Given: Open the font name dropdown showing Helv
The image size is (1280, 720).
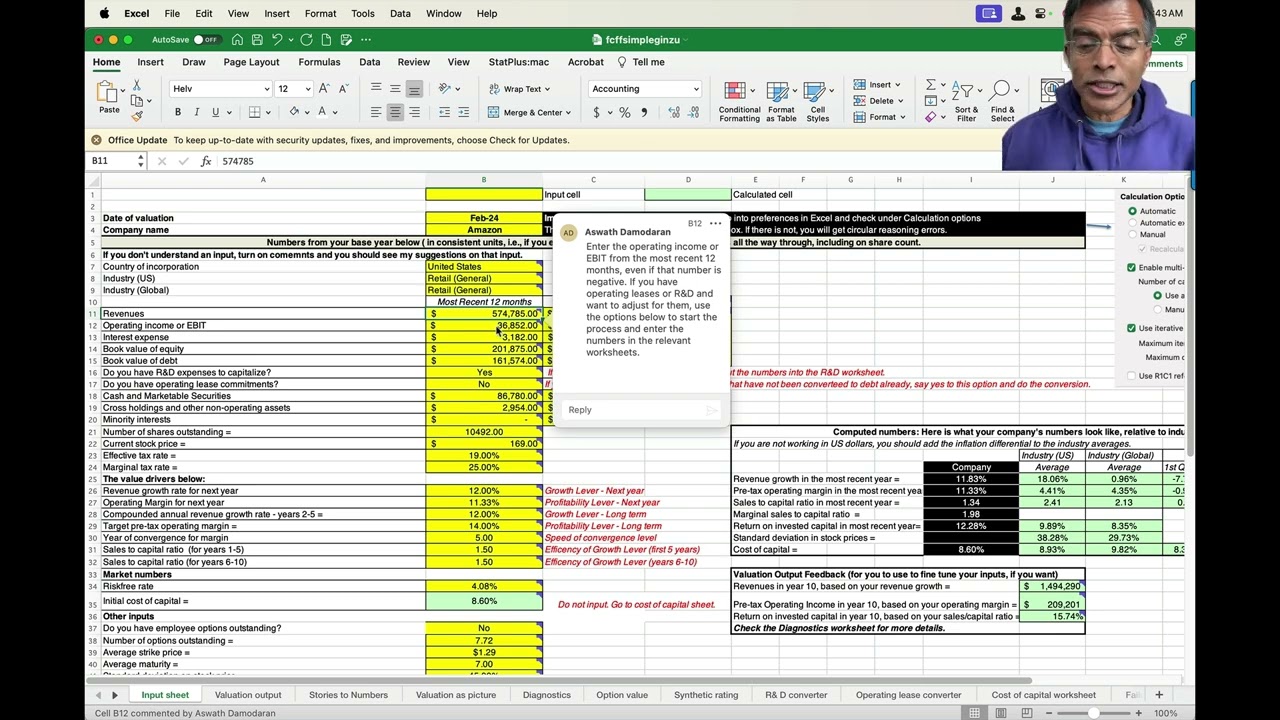Looking at the screenshot, I should coord(265,89).
